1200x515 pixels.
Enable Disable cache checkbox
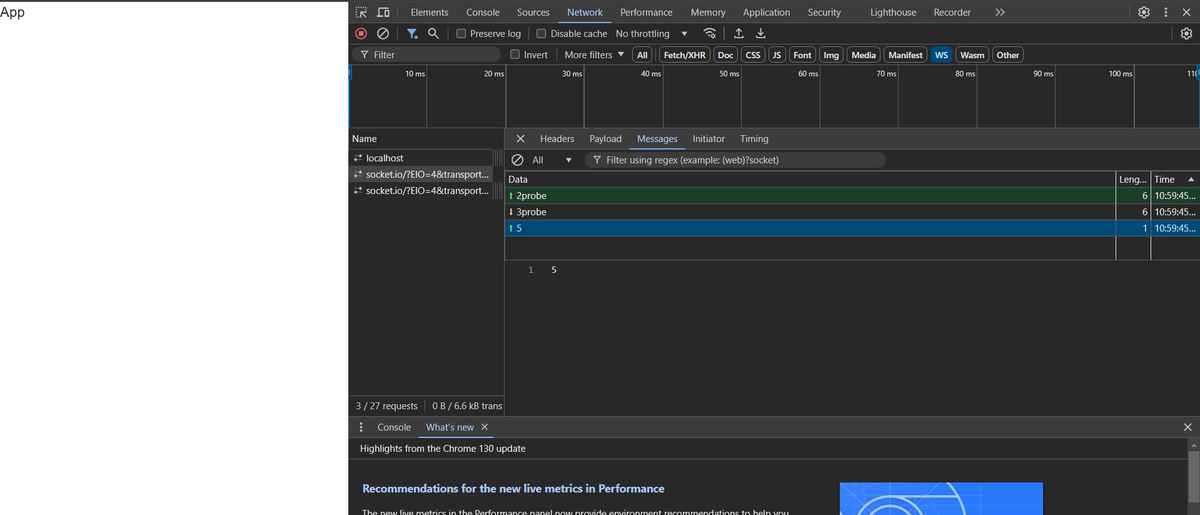point(541,33)
